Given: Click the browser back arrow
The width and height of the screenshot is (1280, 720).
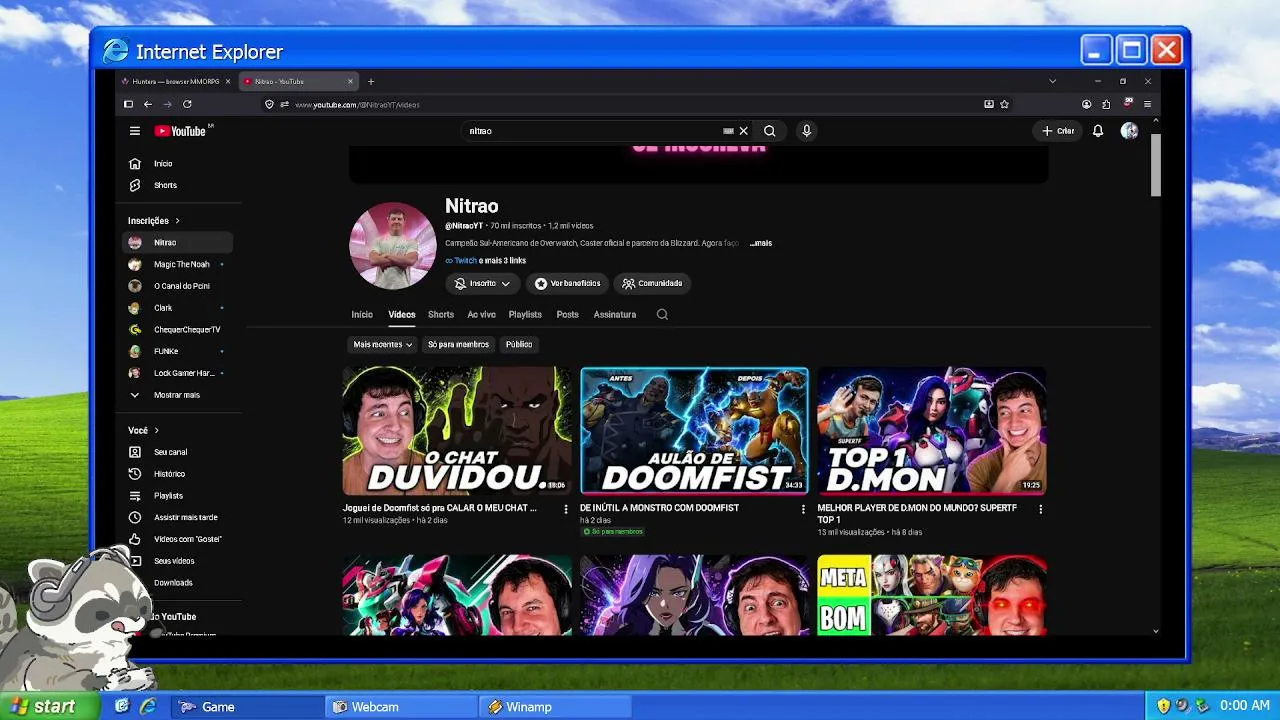Looking at the screenshot, I should coord(148,104).
